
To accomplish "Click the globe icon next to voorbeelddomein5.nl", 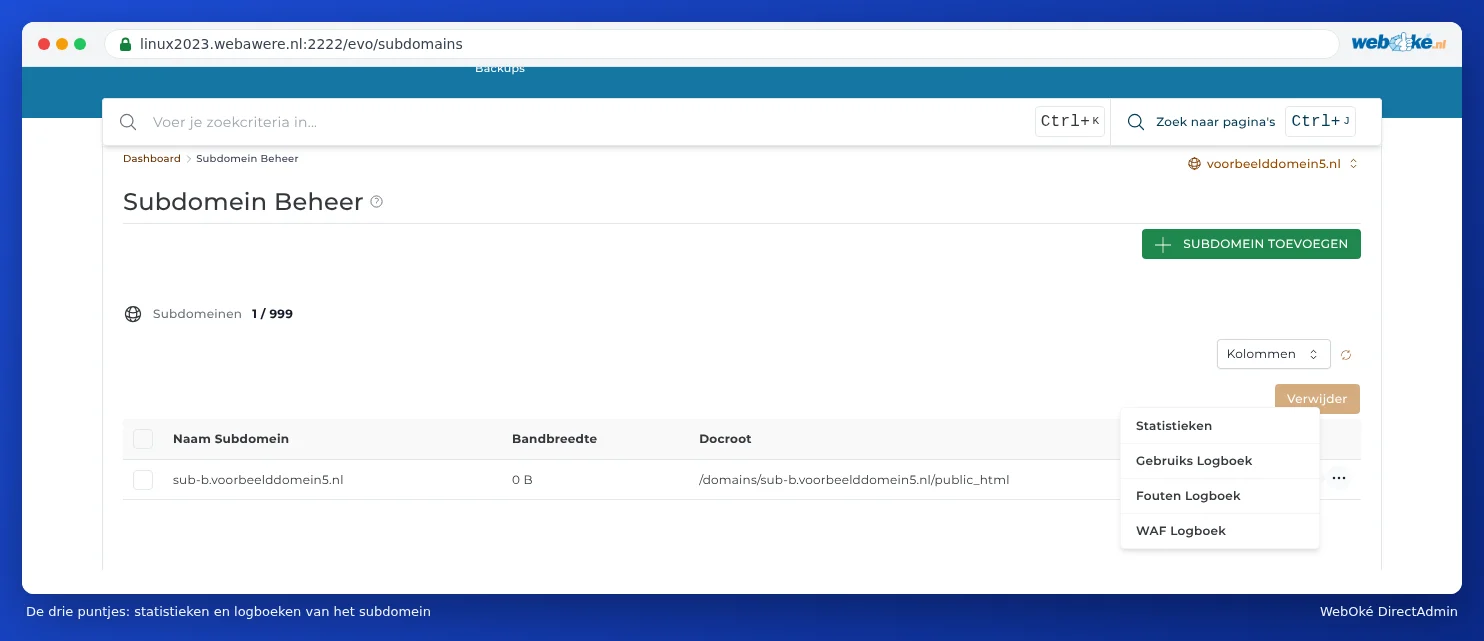I will coord(1194,163).
